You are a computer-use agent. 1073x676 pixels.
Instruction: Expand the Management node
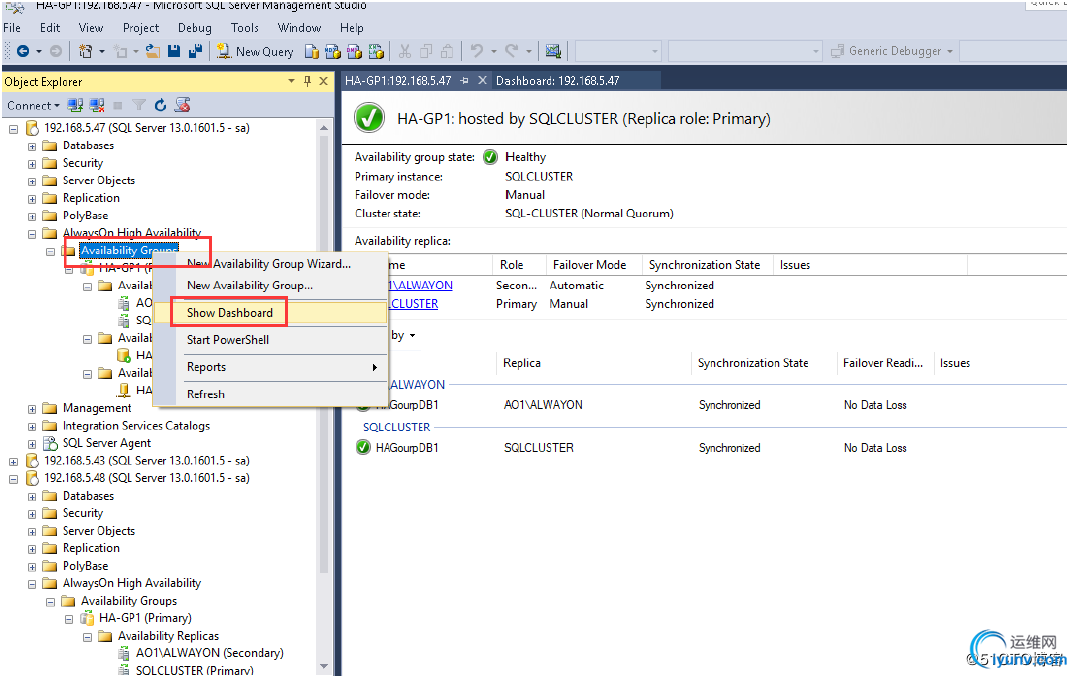32,409
